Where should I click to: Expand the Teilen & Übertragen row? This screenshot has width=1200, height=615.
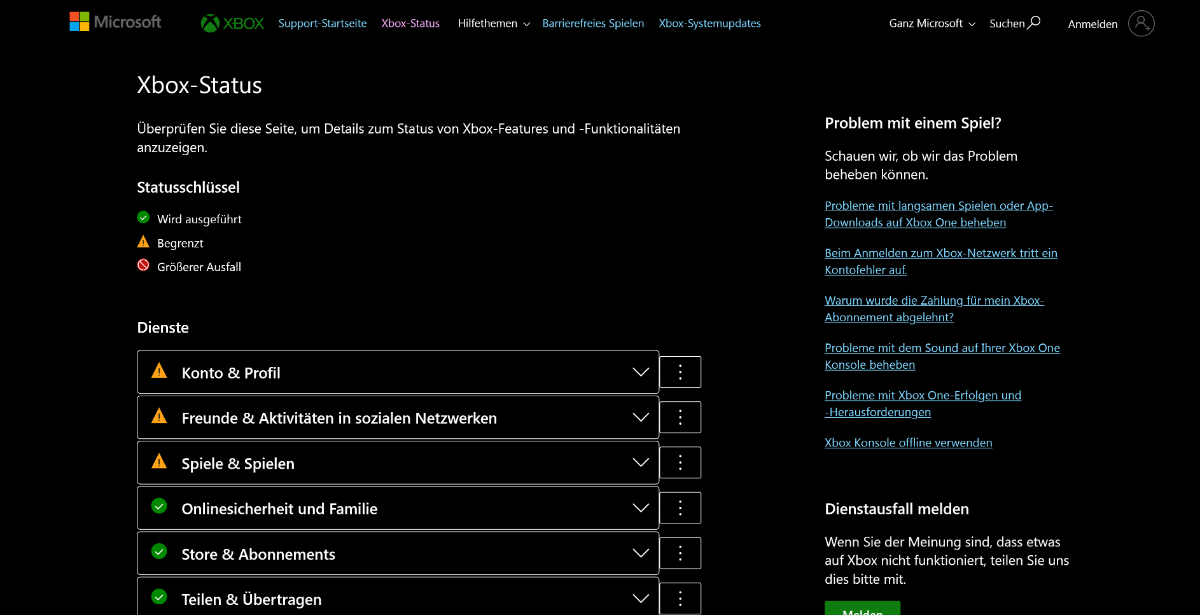click(398, 598)
